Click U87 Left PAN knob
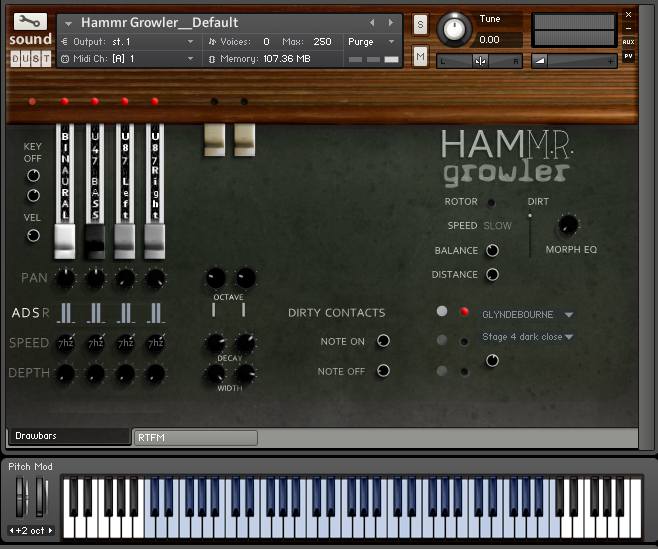Viewport: 658px width, 549px height. (x=125, y=278)
